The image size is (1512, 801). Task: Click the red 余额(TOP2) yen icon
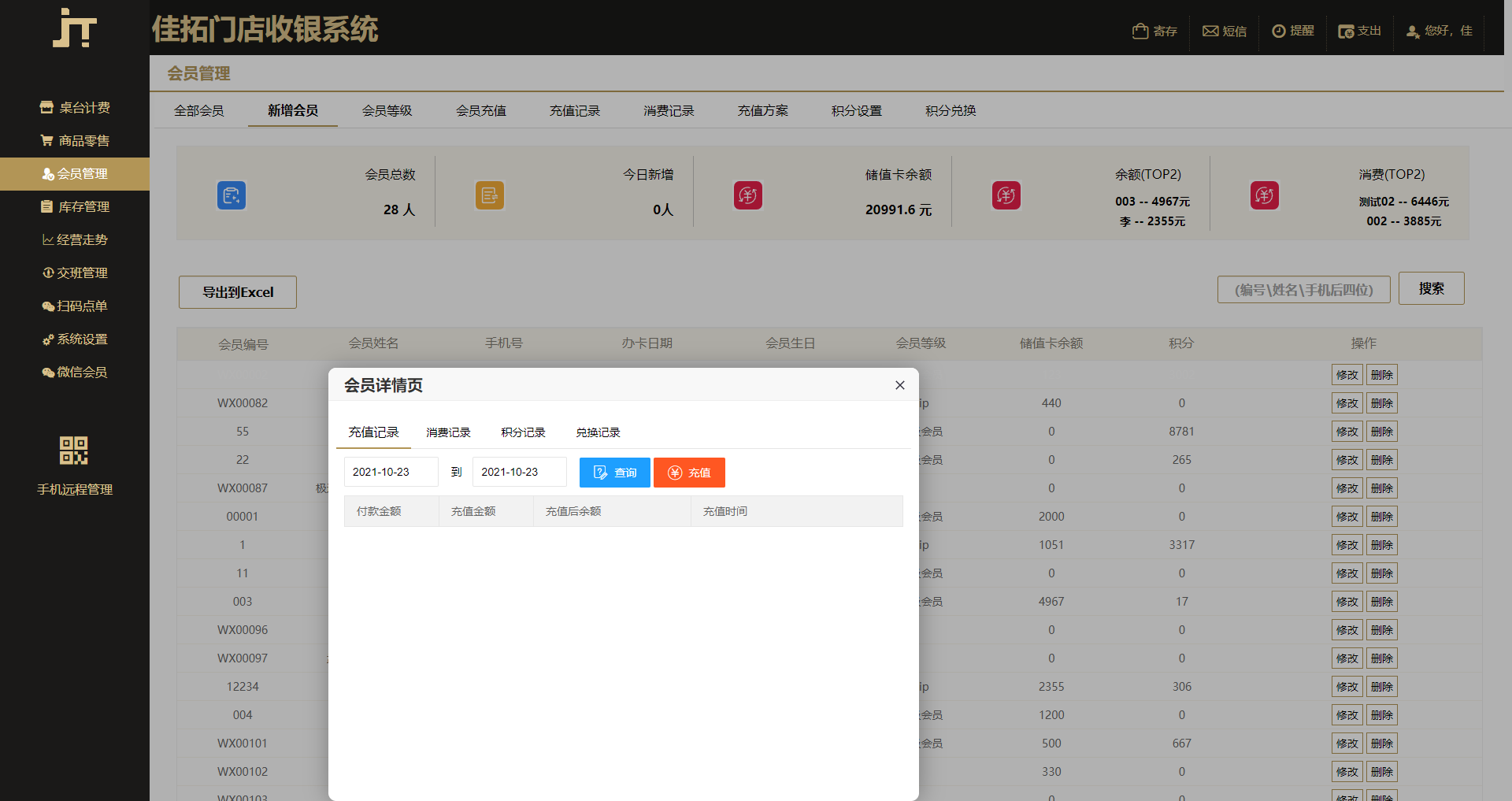click(1006, 195)
